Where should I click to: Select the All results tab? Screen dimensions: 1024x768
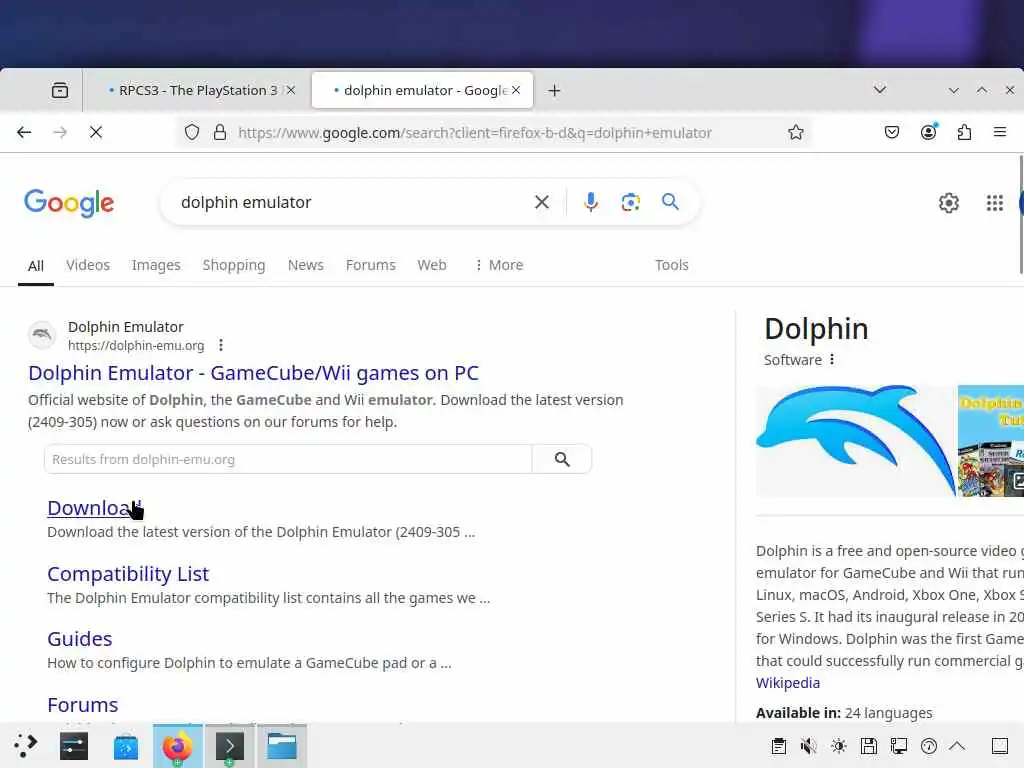[x=36, y=266]
